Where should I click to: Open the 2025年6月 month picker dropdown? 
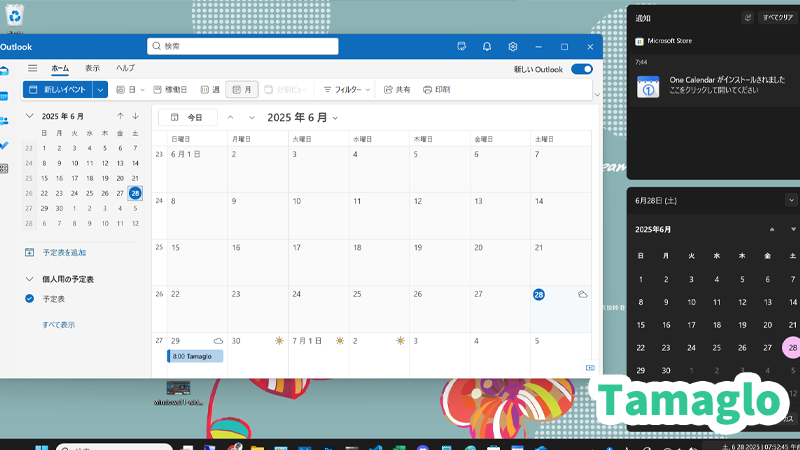335,118
